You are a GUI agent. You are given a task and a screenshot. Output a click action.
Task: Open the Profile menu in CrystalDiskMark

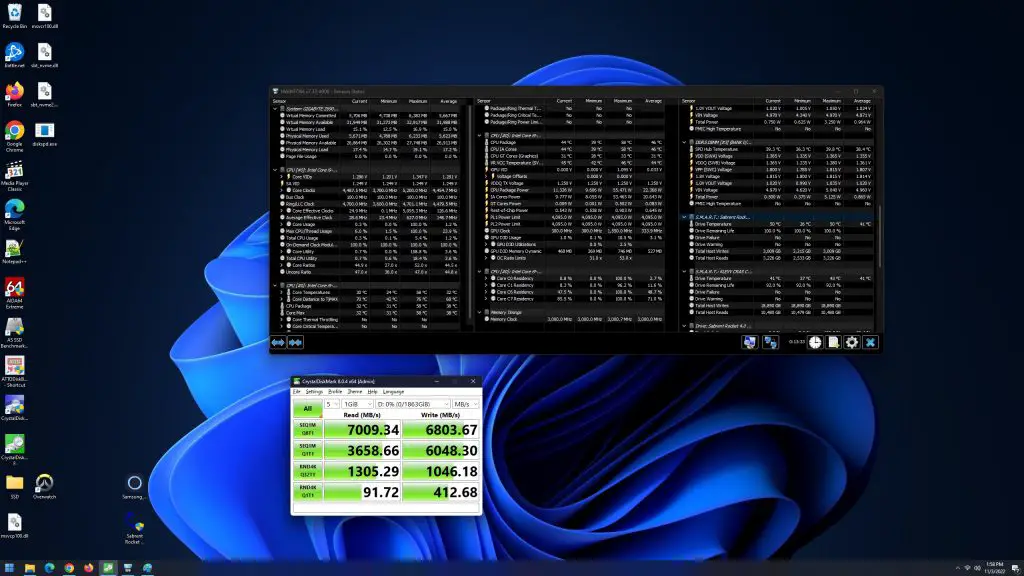(335, 392)
